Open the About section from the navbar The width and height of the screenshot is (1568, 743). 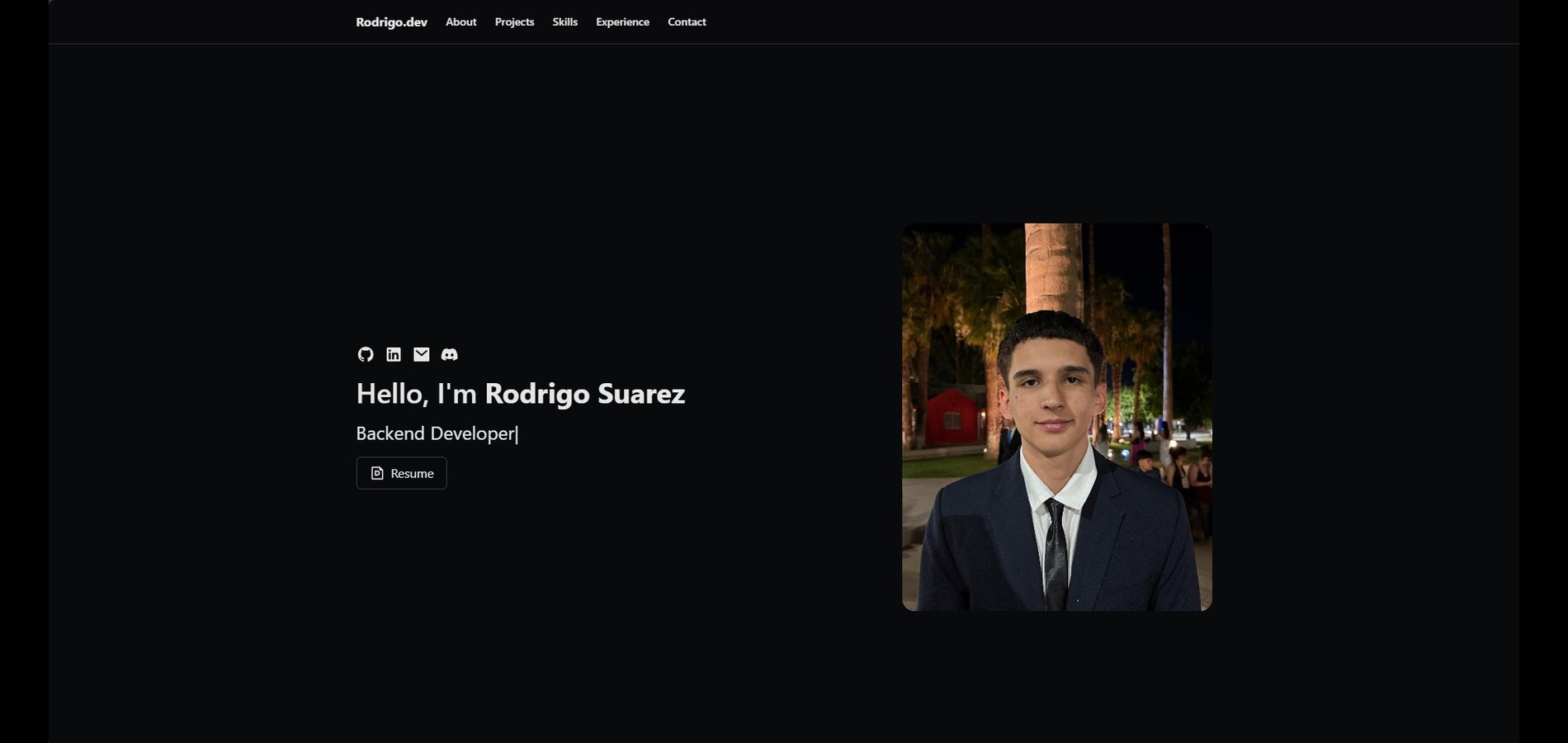pyautogui.click(x=460, y=21)
